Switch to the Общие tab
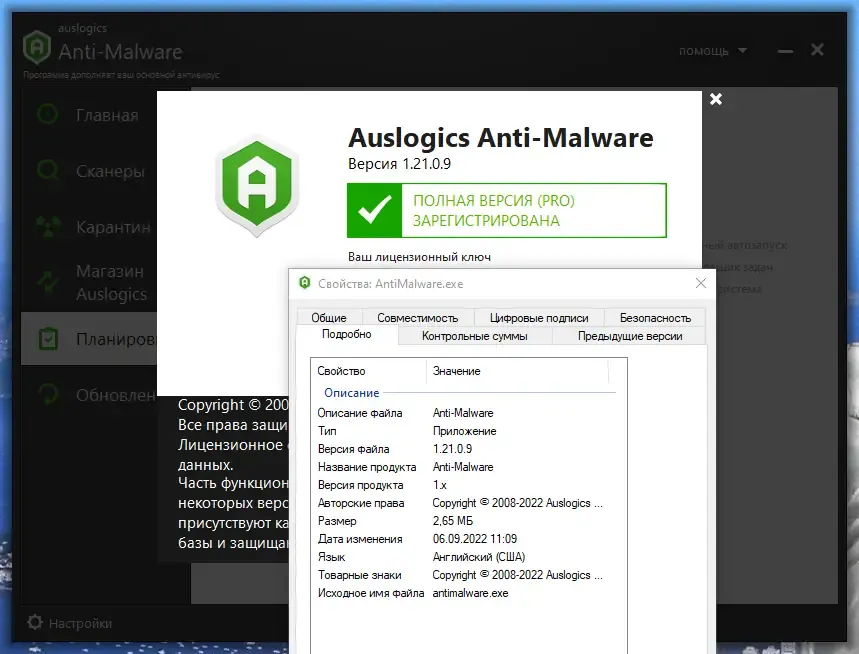Viewport: 859px width, 654px height. (329, 318)
